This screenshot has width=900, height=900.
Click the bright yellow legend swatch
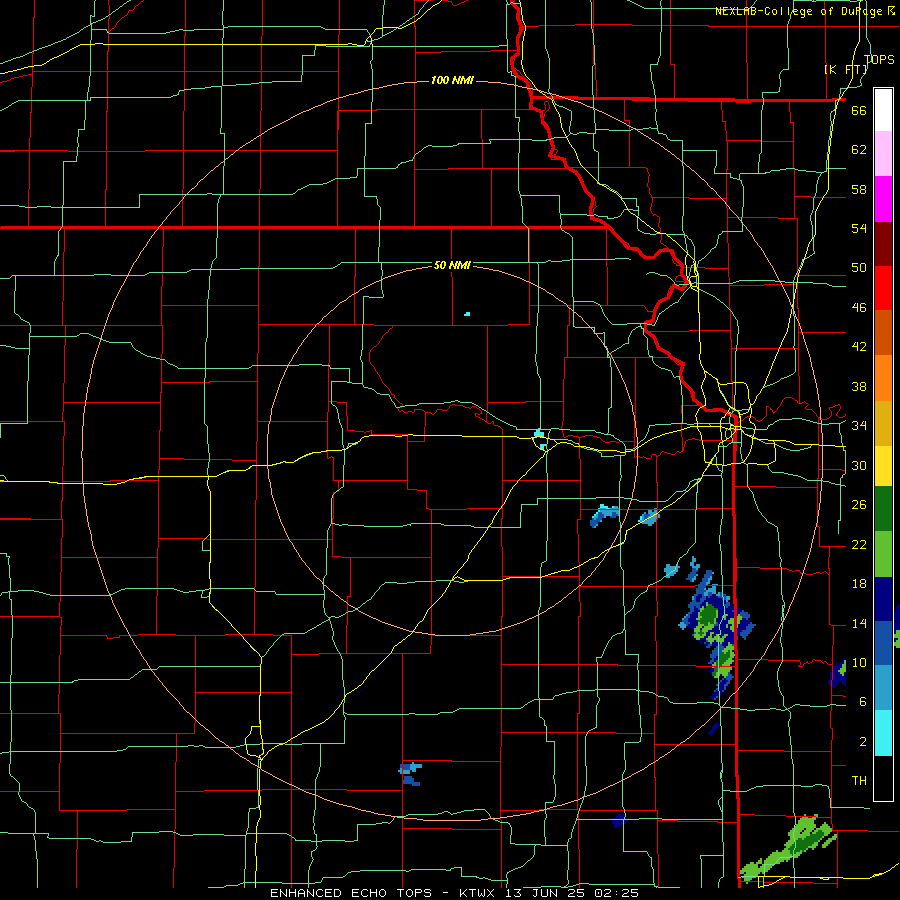tap(883, 466)
